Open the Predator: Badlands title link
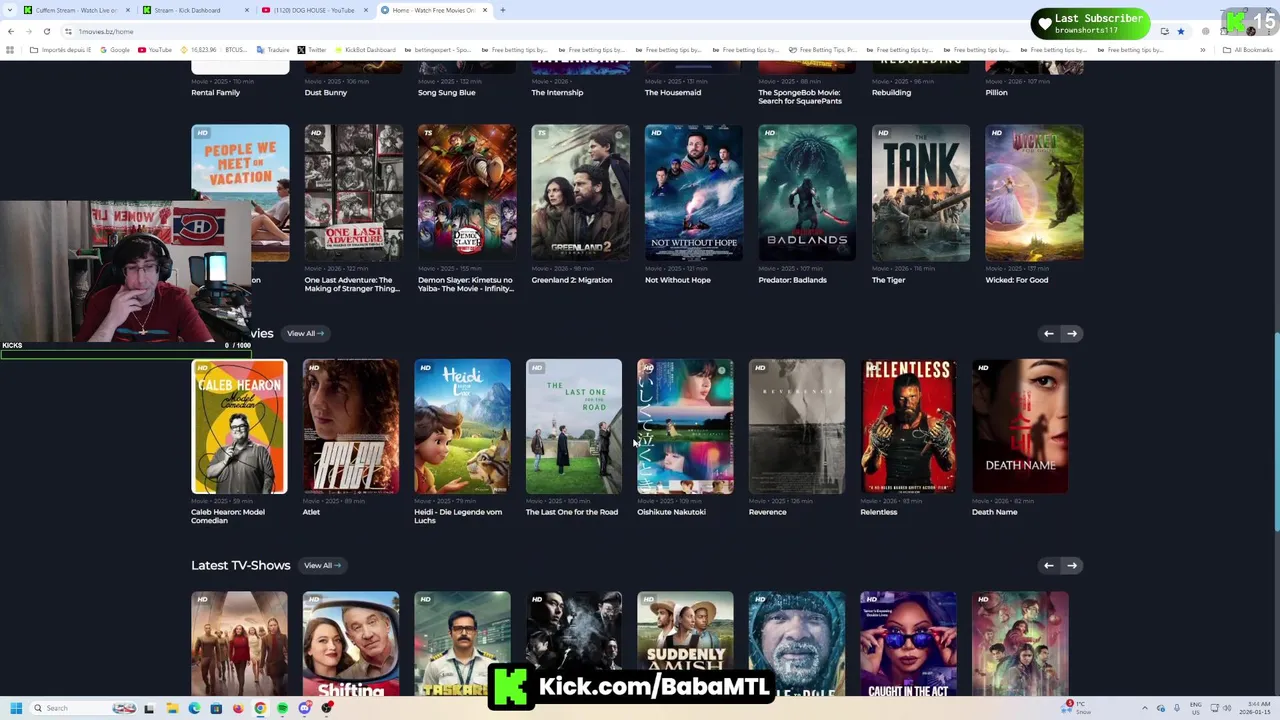Image resolution: width=1280 pixels, height=720 pixels. point(792,280)
